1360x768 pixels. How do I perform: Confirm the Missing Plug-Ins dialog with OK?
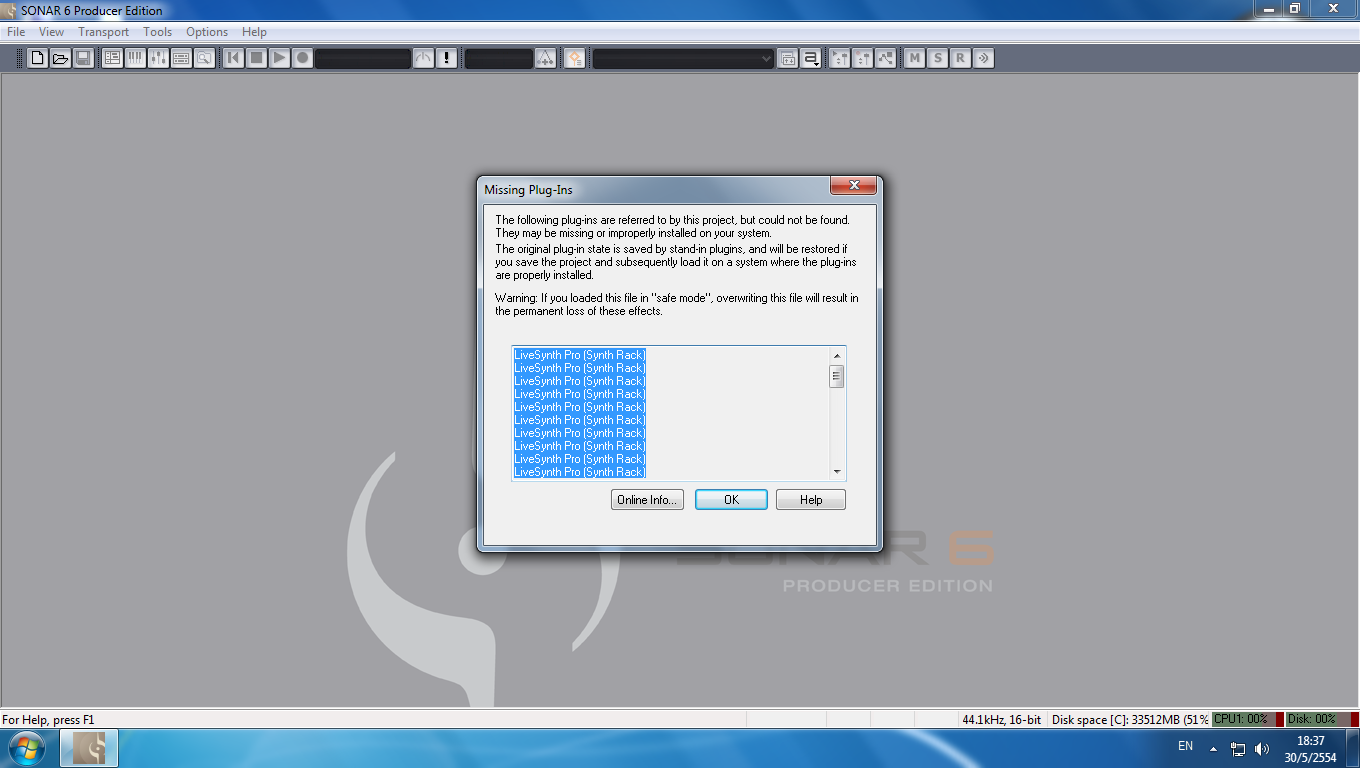tap(732, 500)
